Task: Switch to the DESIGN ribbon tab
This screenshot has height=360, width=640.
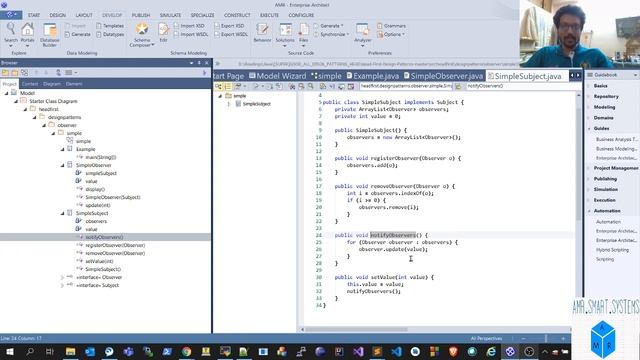Action: (x=58, y=15)
